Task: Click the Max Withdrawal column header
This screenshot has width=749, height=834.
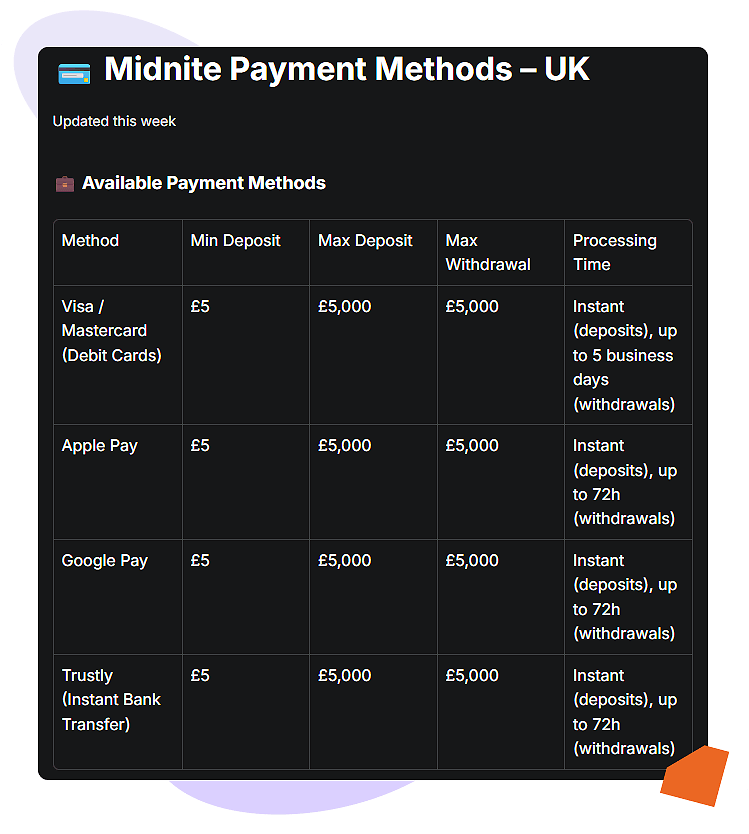Action: [x=488, y=252]
